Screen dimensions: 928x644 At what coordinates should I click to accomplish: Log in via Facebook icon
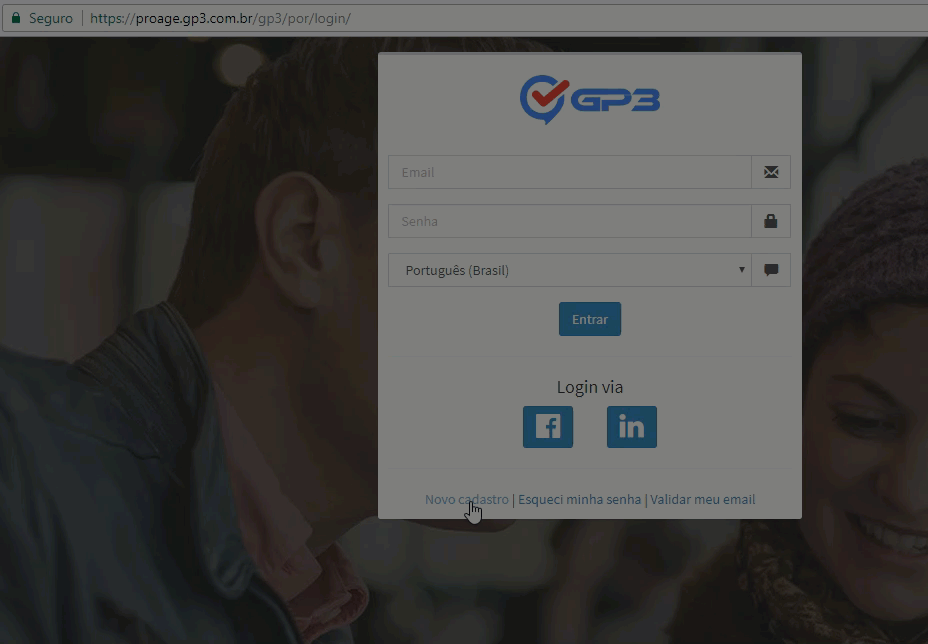[x=547, y=427]
